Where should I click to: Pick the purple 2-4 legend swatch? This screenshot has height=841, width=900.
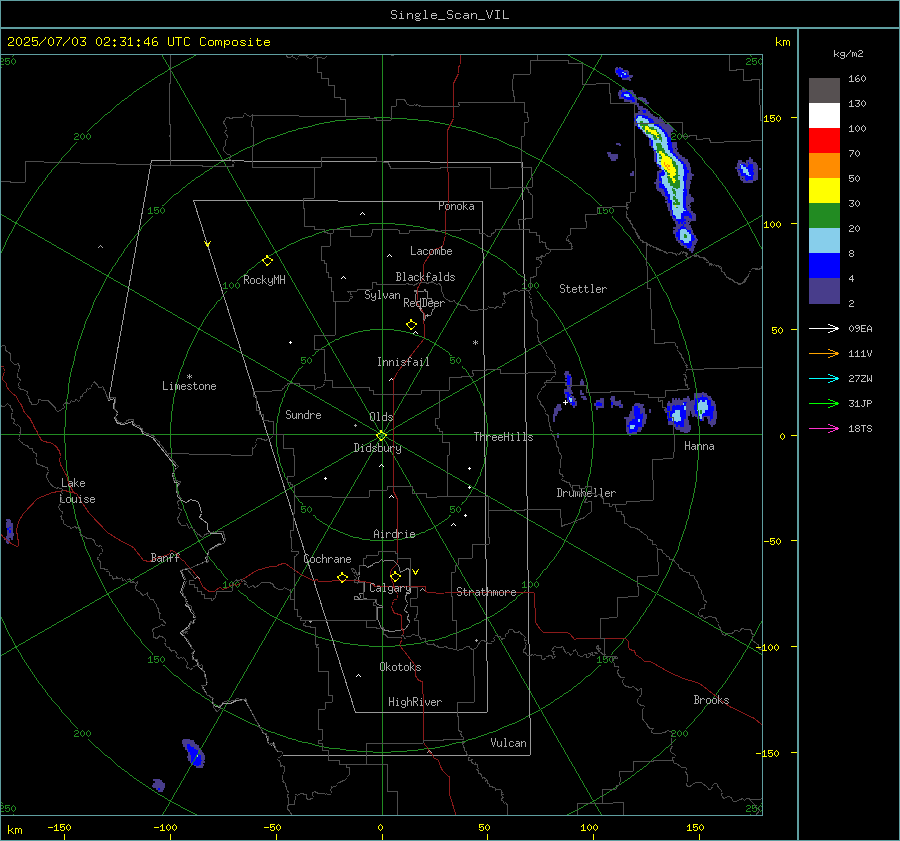[824, 291]
